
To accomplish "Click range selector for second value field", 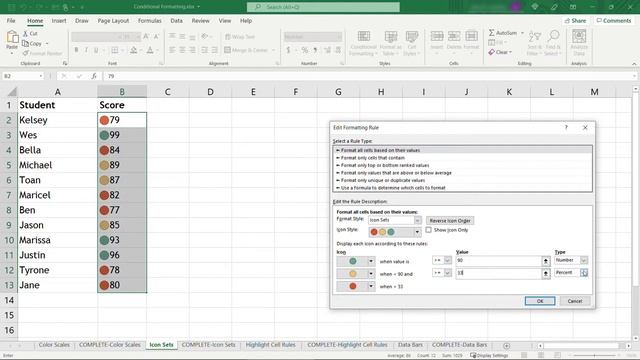I will (546, 273).
